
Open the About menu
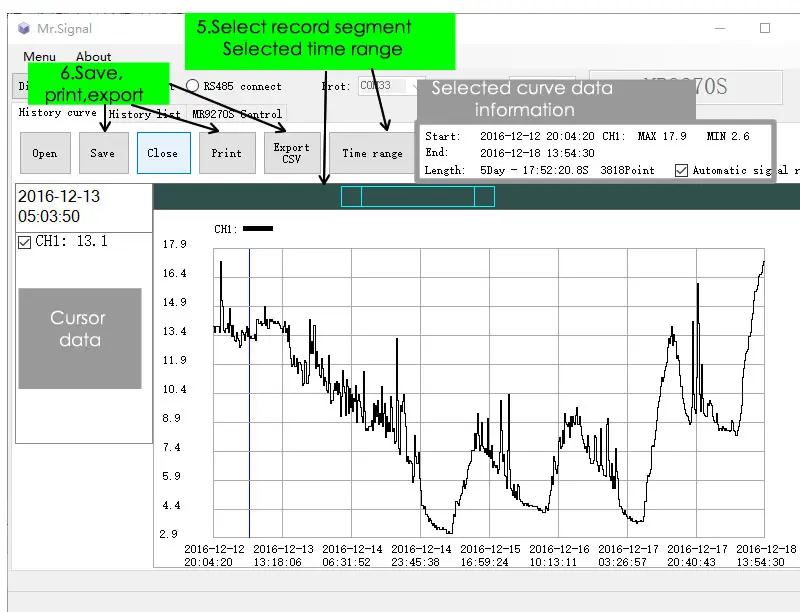pyautogui.click(x=93, y=56)
